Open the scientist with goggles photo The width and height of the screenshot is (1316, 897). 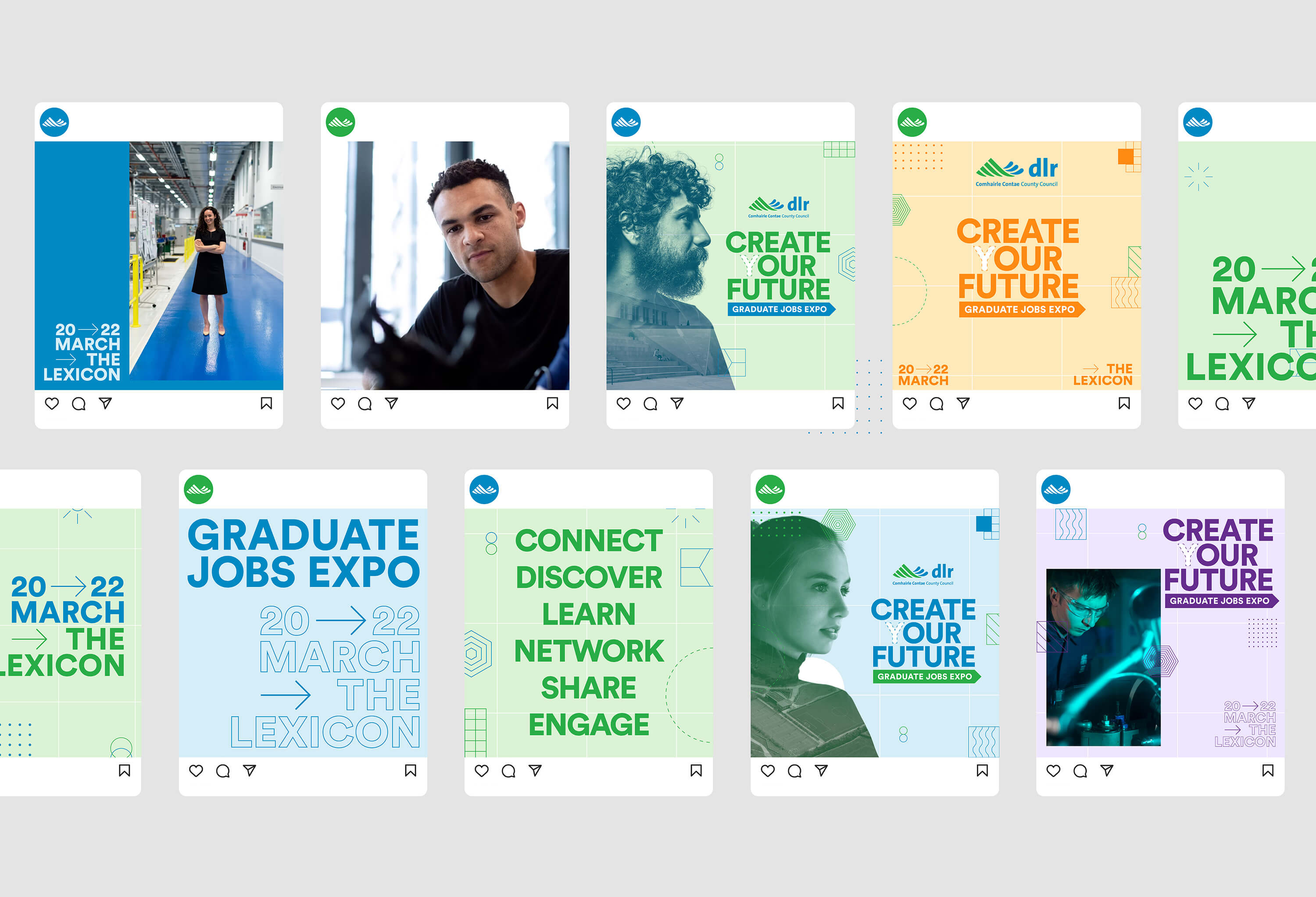point(1103,657)
